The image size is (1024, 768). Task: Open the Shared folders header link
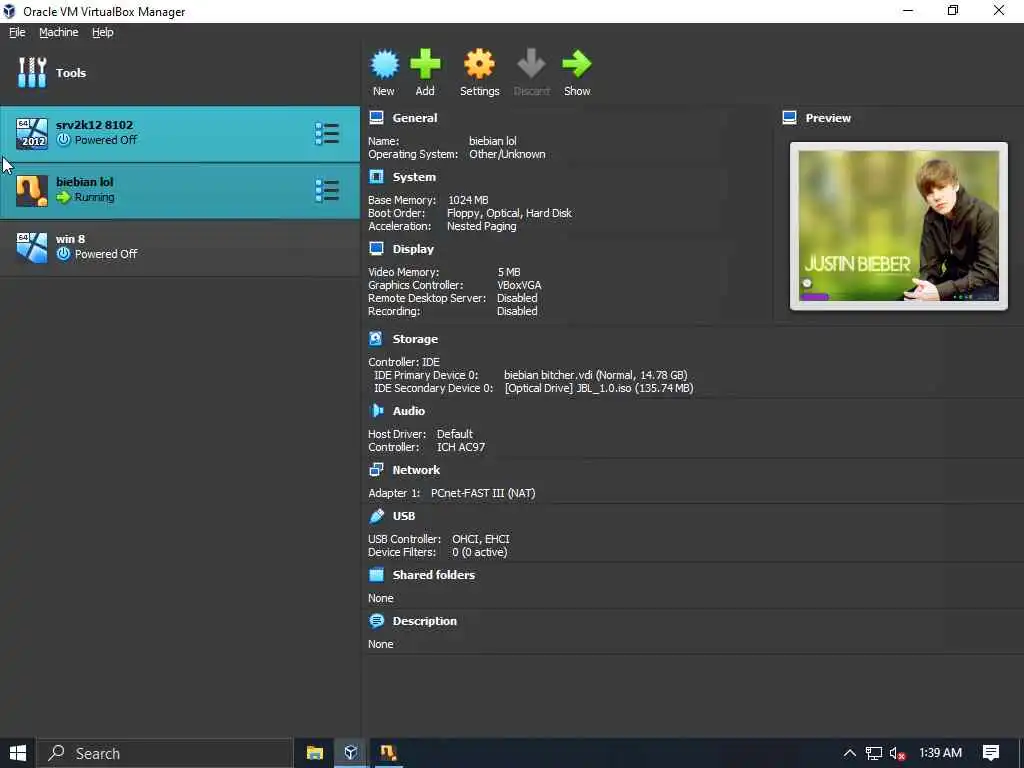pos(434,575)
